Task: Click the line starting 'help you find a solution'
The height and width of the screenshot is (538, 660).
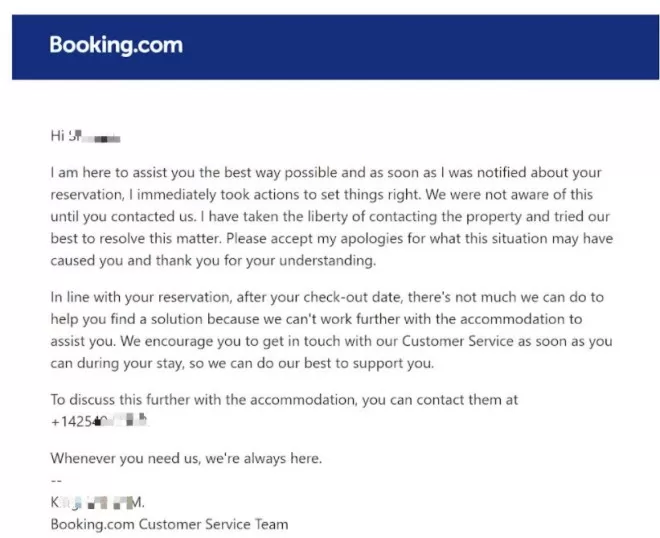Action: coord(316,320)
